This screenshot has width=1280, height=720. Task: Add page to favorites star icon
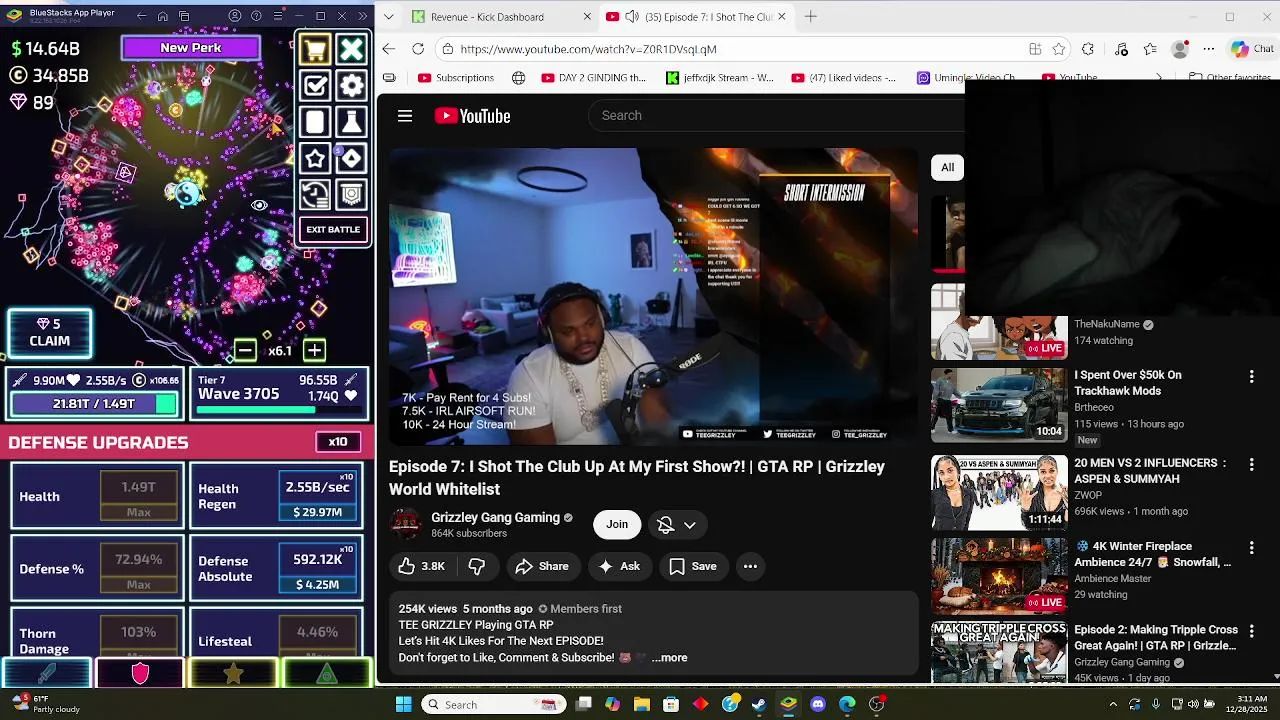coord(1059,49)
